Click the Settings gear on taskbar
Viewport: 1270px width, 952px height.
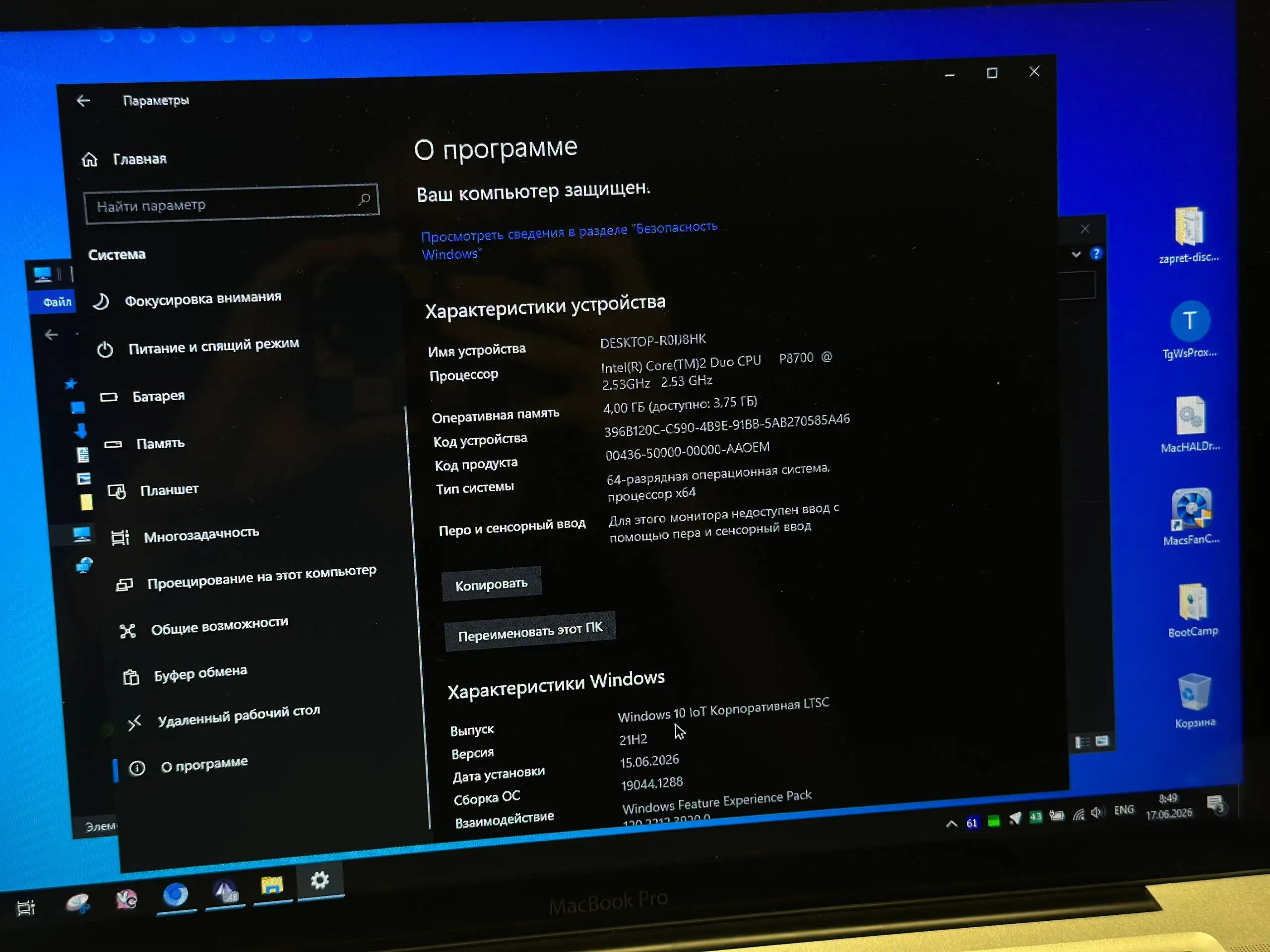click(x=320, y=880)
